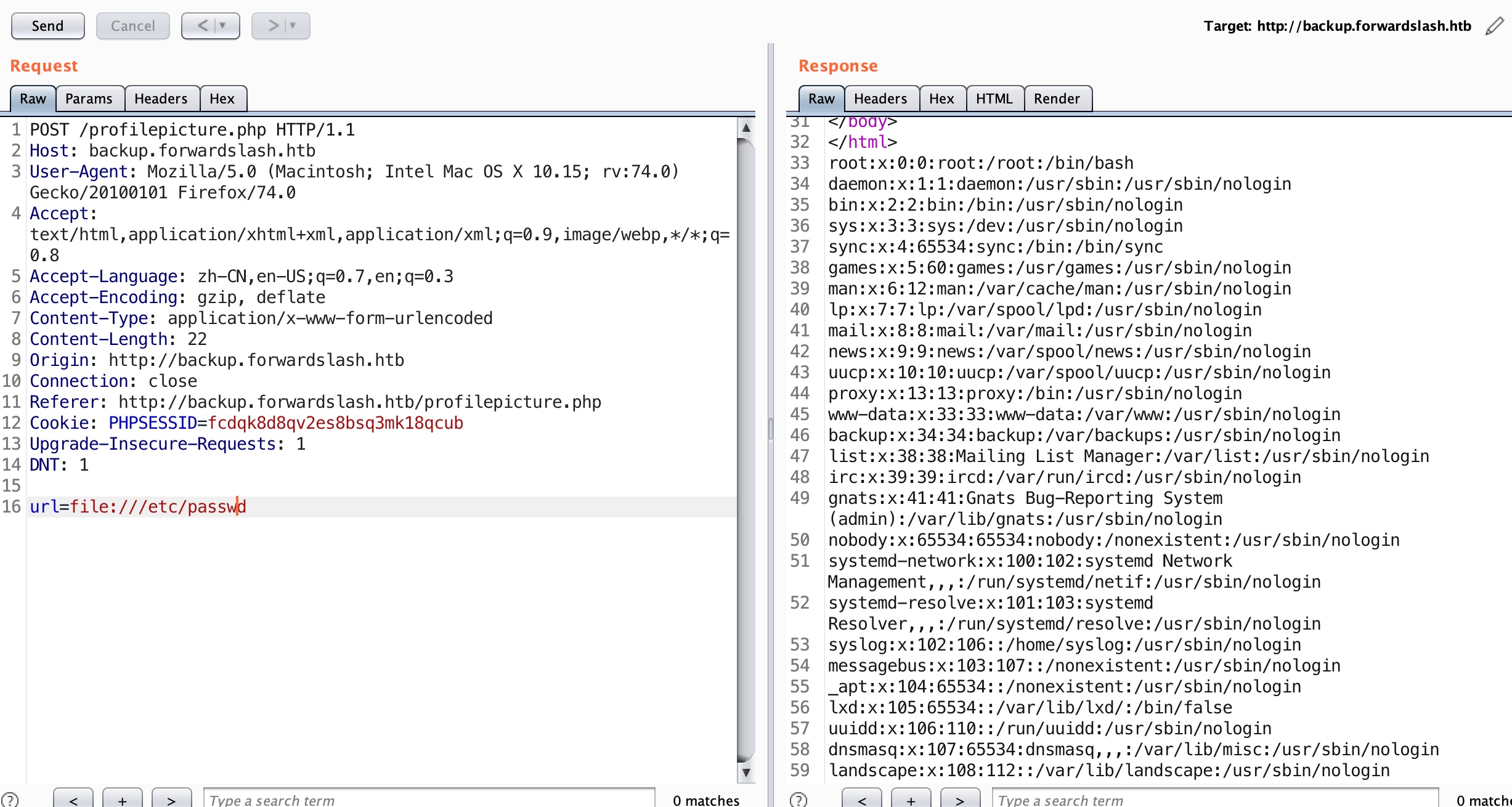The image size is (1512, 807).
Task: Click the Cancel button
Action: [132, 26]
